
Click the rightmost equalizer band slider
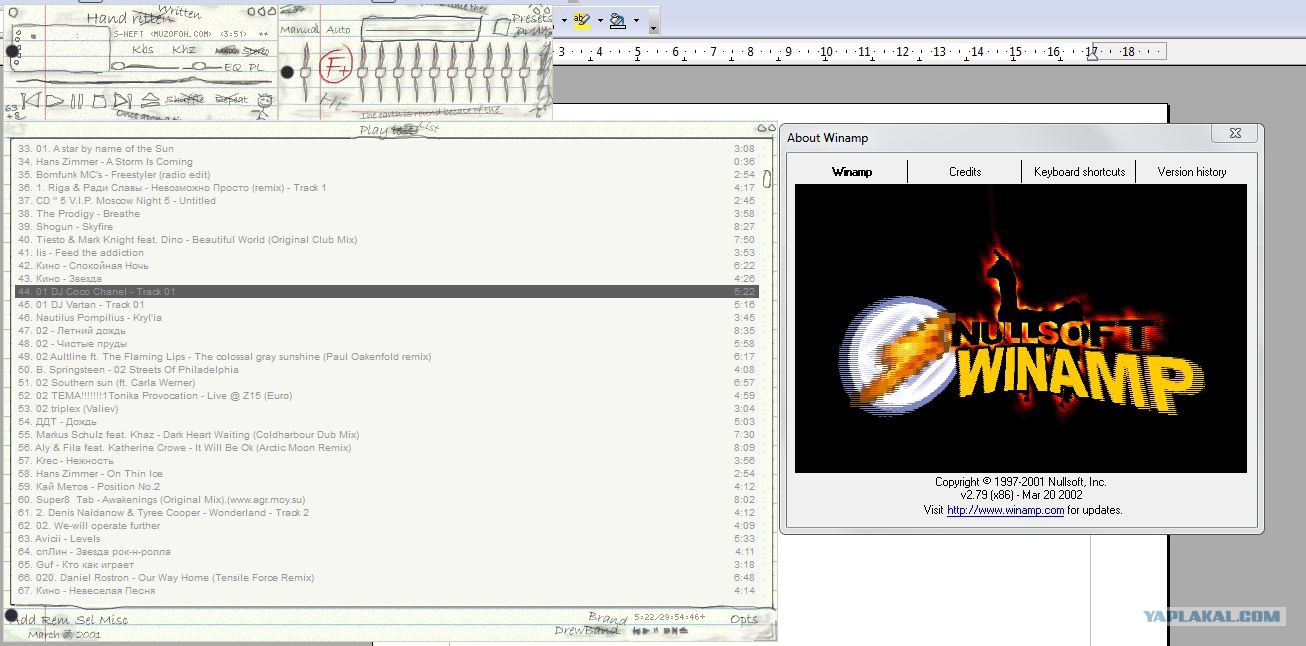point(524,72)
